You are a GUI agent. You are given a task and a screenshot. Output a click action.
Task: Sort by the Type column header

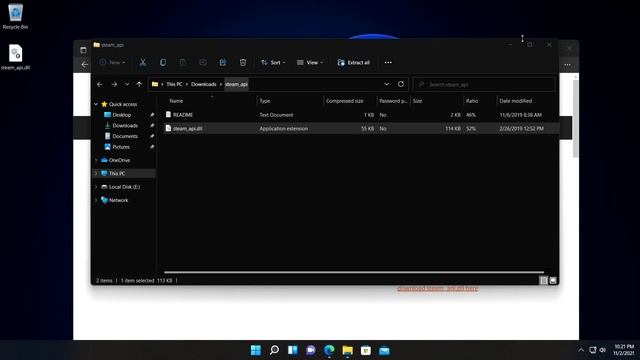pos(265,101)
